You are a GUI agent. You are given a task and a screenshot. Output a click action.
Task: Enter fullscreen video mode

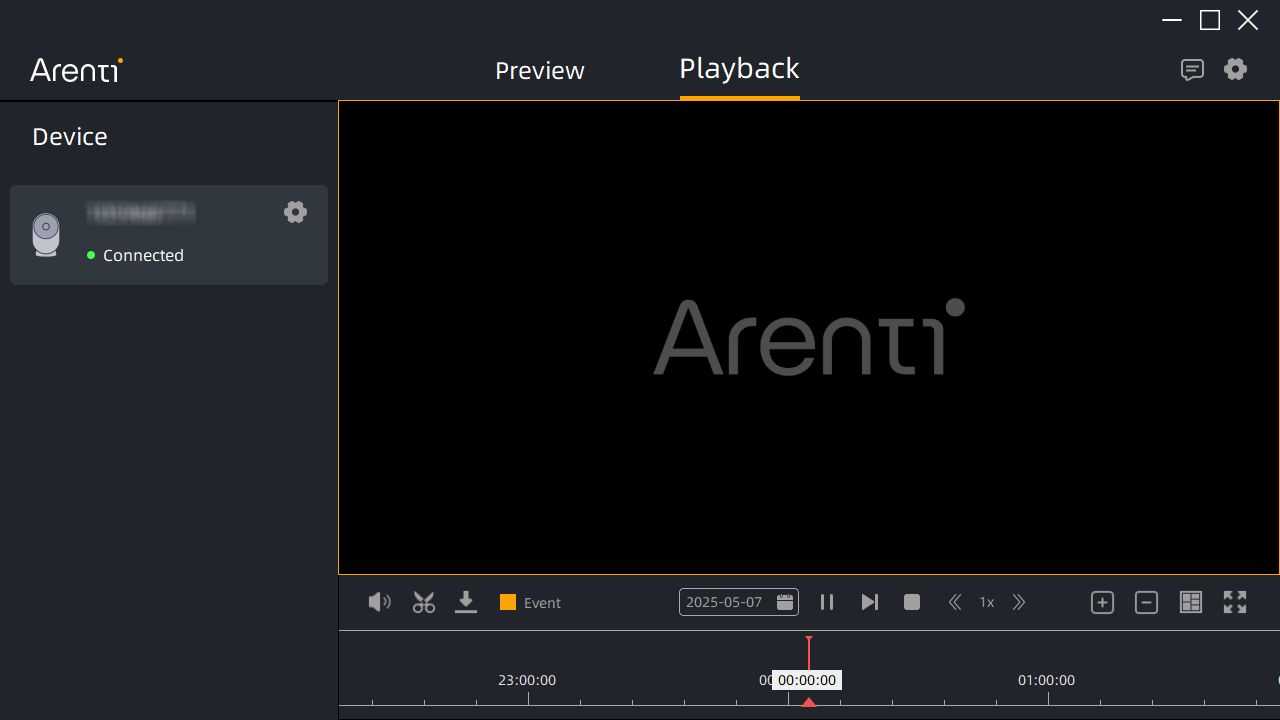(1235, 602)
